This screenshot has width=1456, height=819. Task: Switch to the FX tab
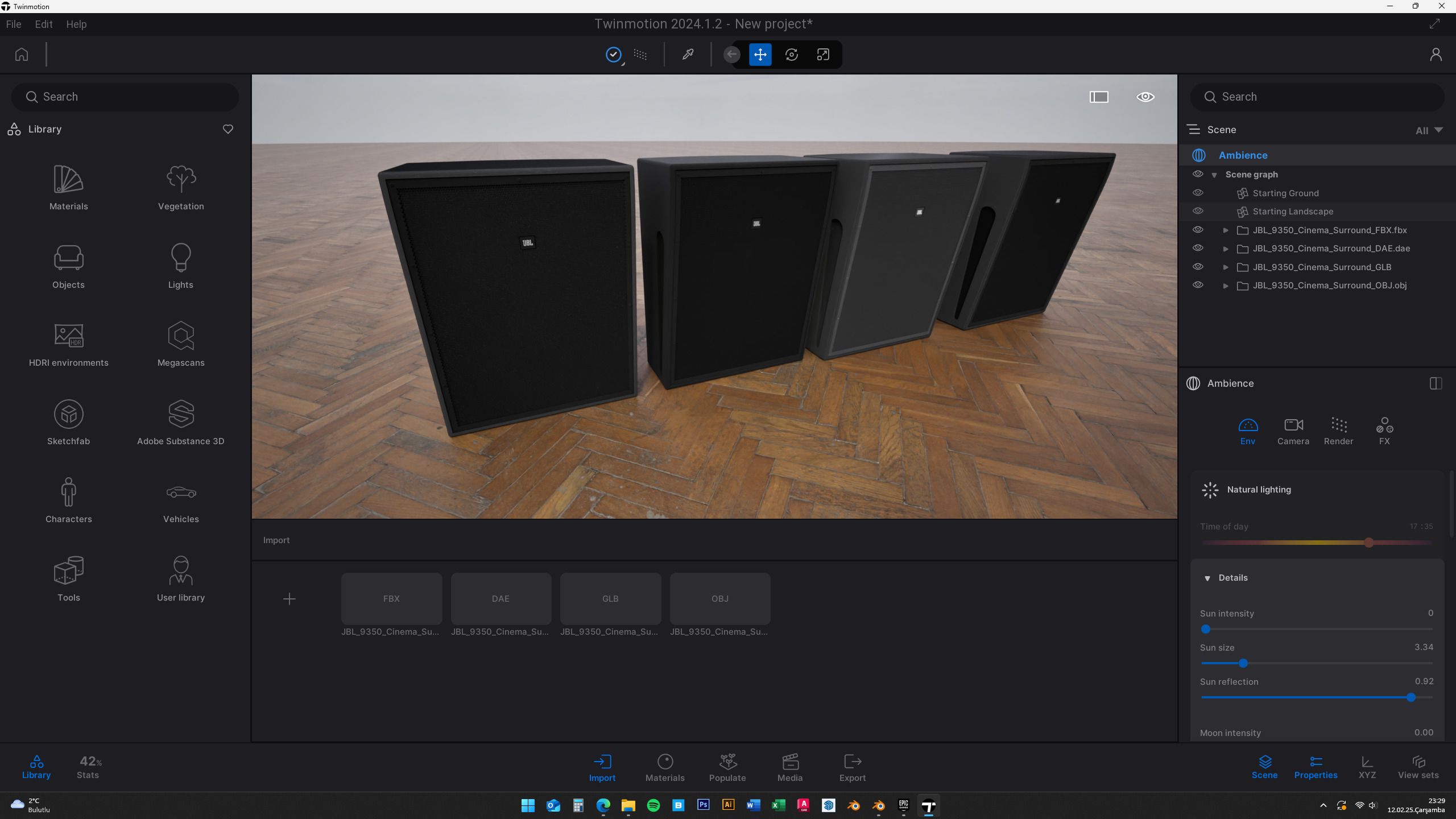click(x=1384, y=431)
